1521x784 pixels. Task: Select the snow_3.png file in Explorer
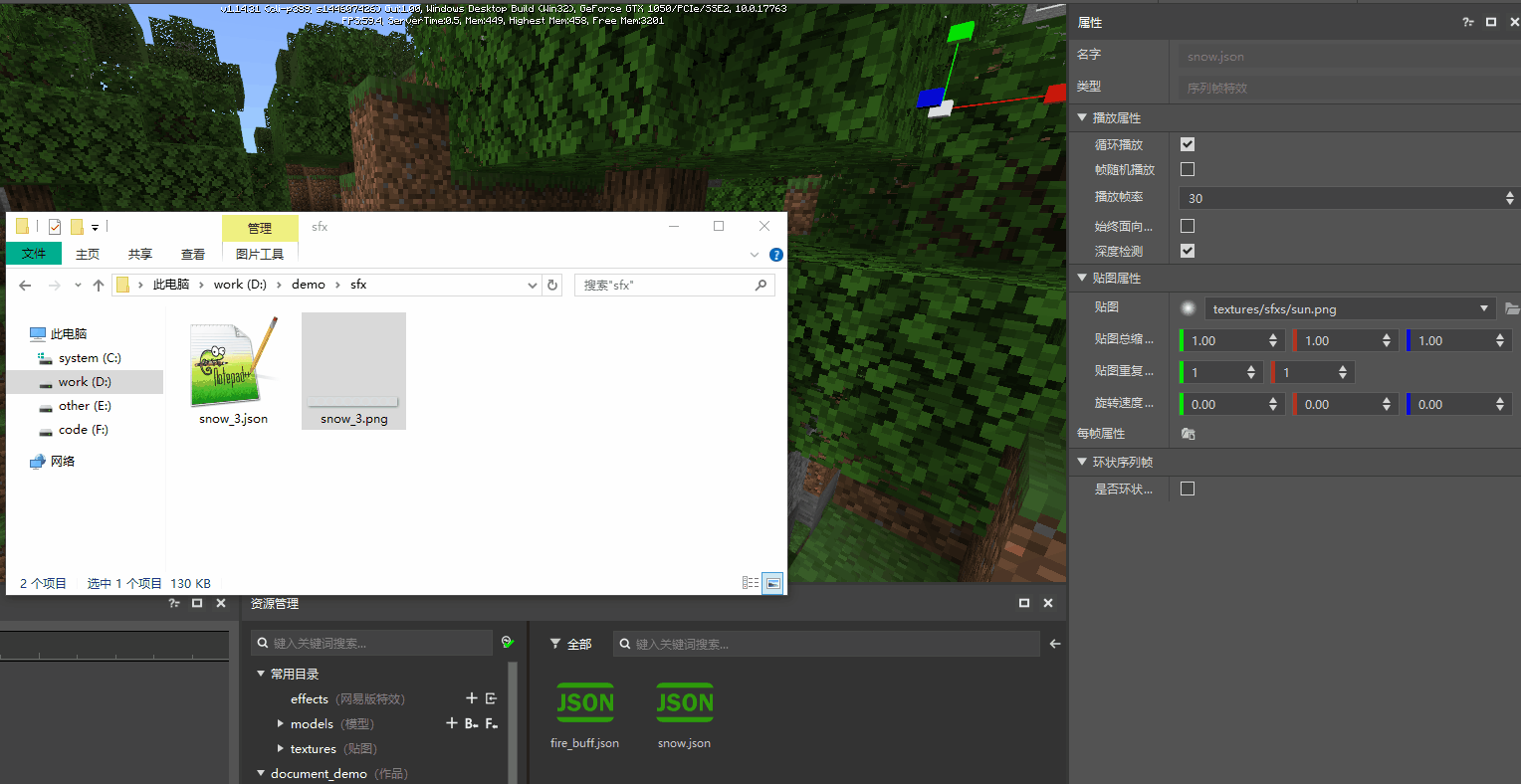click(353, 371)
